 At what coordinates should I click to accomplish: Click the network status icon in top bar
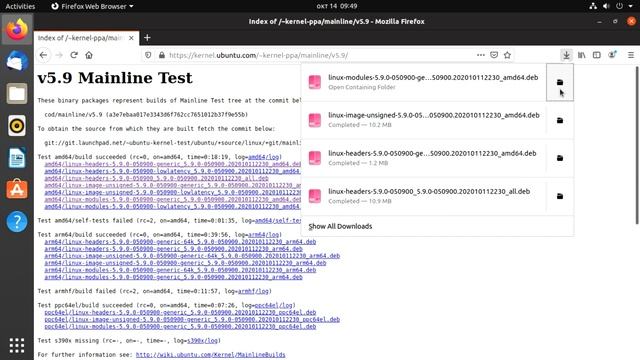click(x=593, y=6)
